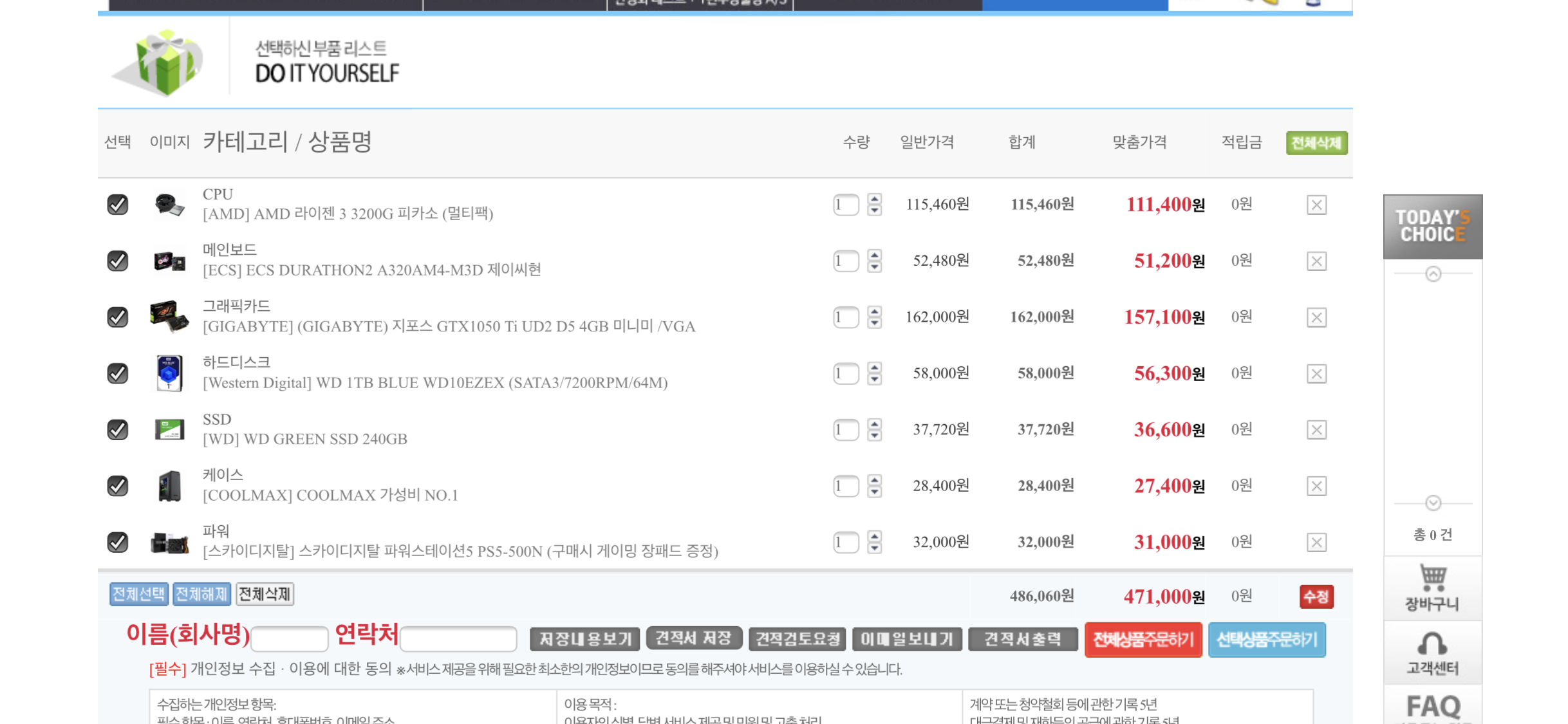Image resolution: width=1568 pixels, height=724 pixels.
Task: Click the green 전체삭제 header button
Action: (x=1316, y=143)
